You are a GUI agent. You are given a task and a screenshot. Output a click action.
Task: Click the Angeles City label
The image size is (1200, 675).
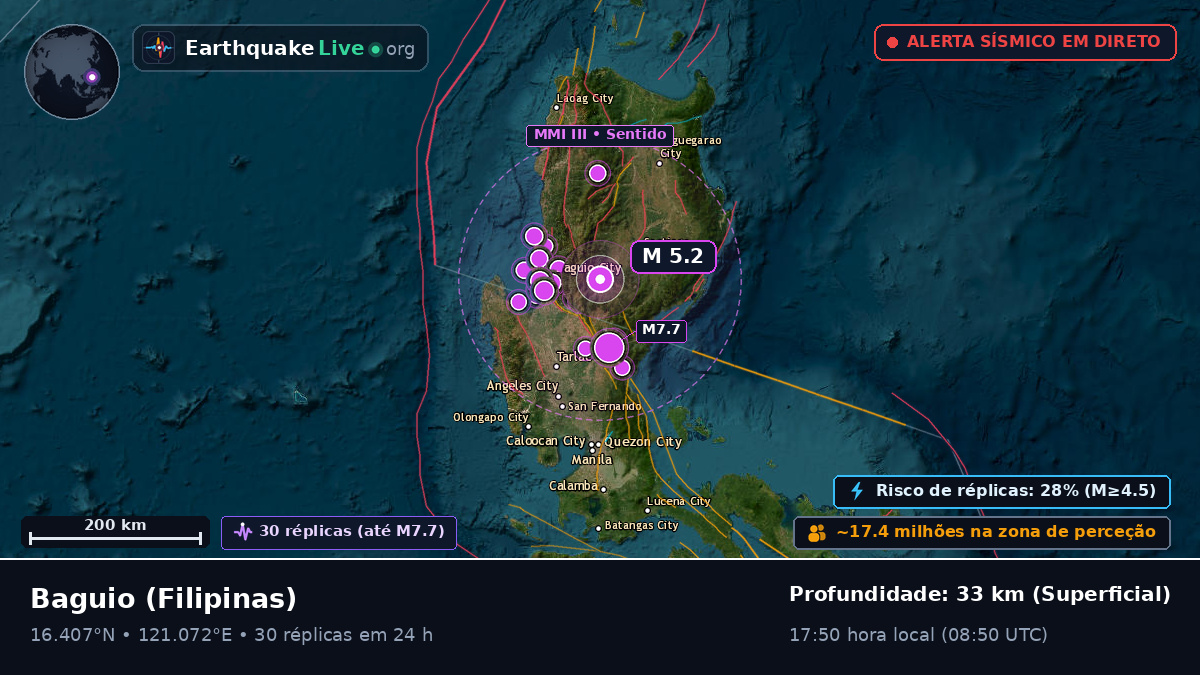[x=523, y=386]
